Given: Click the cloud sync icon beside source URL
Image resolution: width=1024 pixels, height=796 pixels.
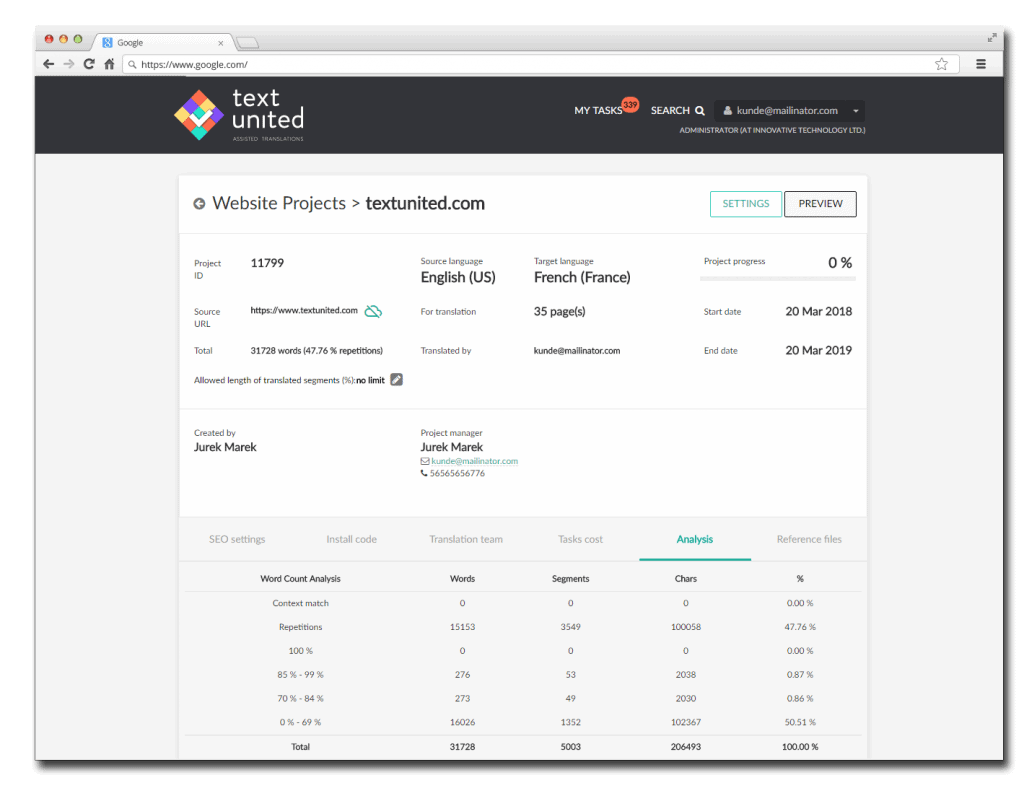Looking at the screenshot, I should pos(373,311).
